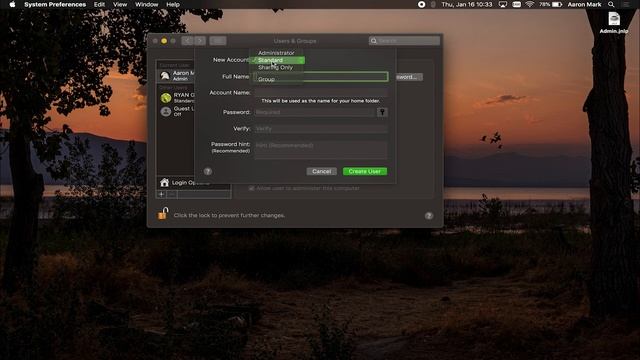Click the Search field in Users & Groups

404,41
